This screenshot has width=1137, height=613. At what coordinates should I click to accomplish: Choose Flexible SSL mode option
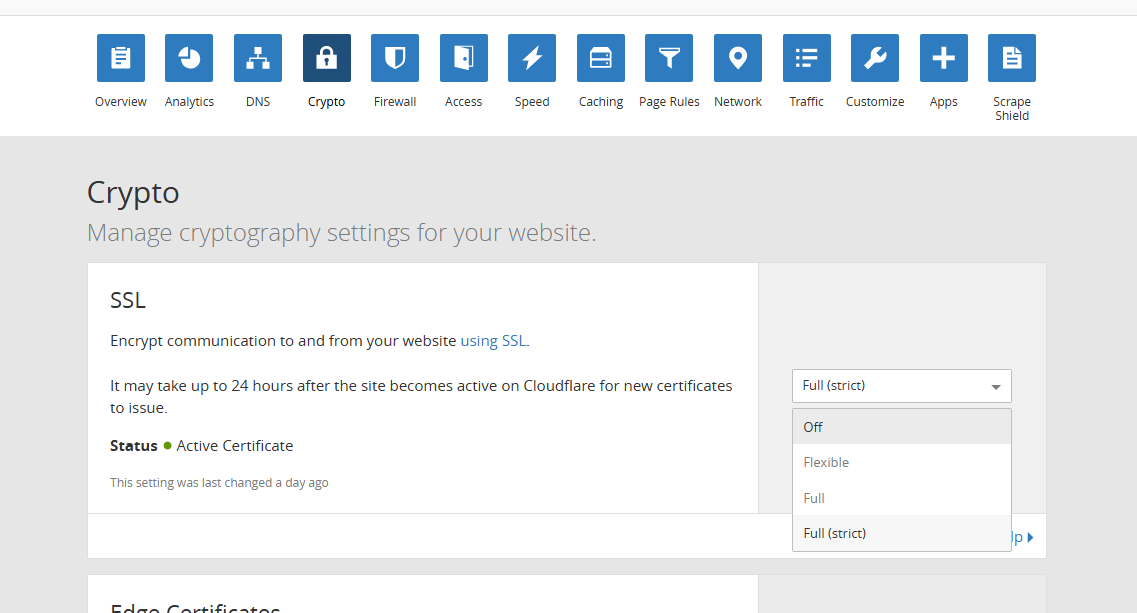coord(901,463)
